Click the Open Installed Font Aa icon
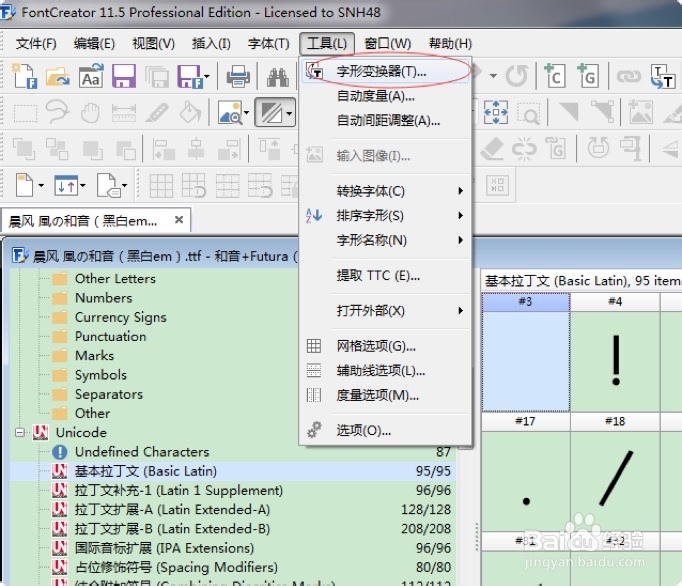Screen dimensions: 682x586 91,76
